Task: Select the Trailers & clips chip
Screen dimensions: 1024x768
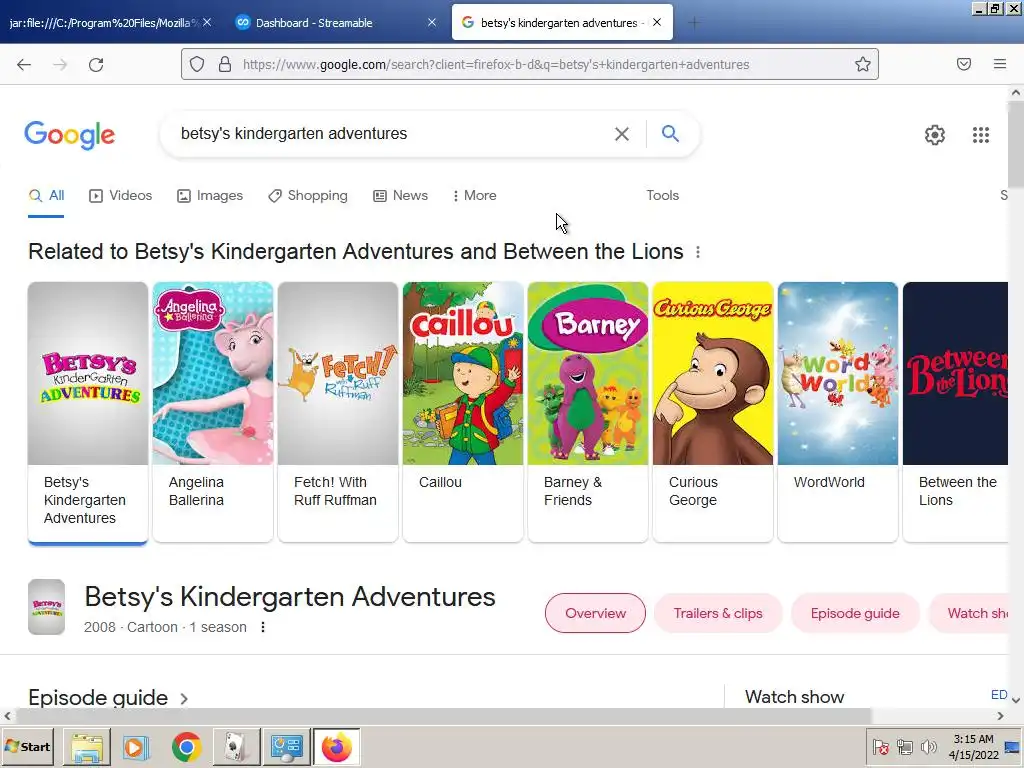Action: (718, 613)
